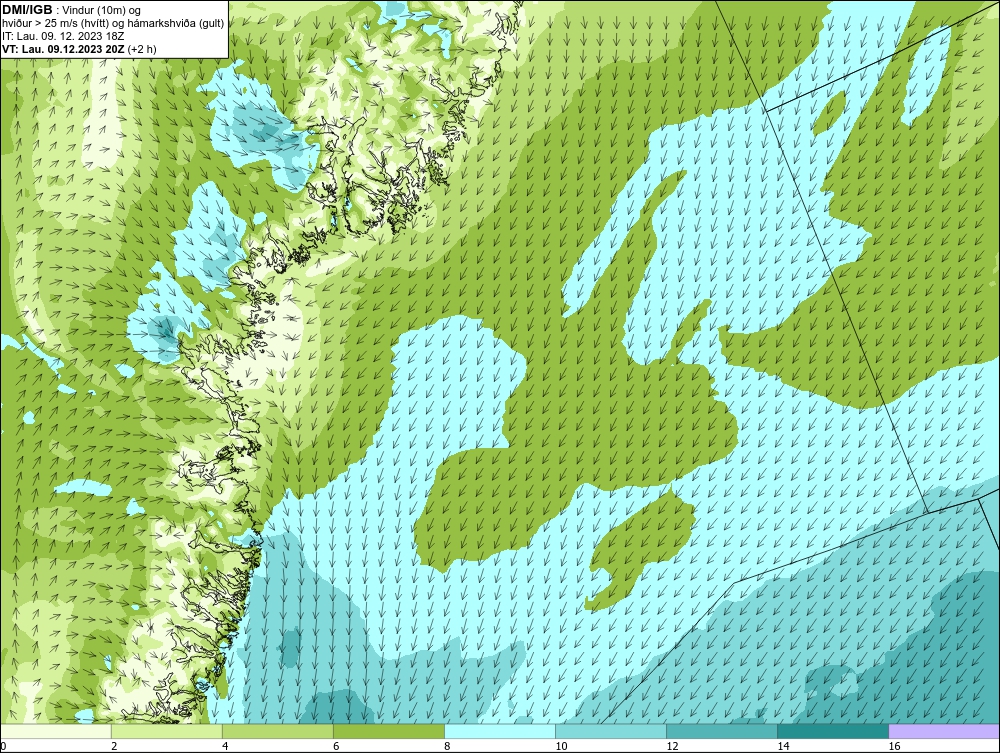
Task: Click the legend tick label '0'
Action: (x=3, y=746)
